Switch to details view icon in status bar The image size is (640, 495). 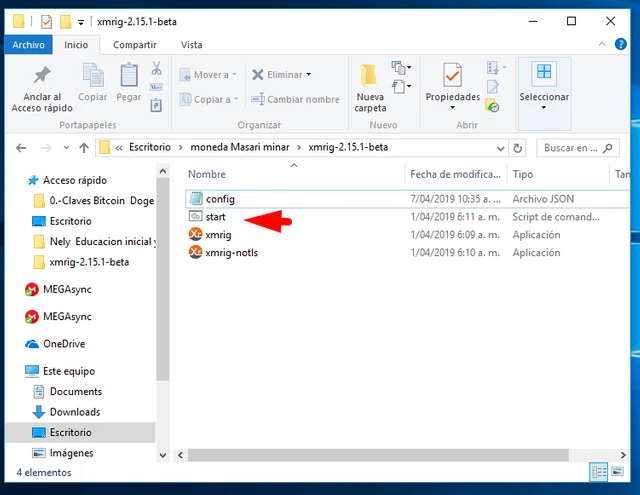click(599, 472)
